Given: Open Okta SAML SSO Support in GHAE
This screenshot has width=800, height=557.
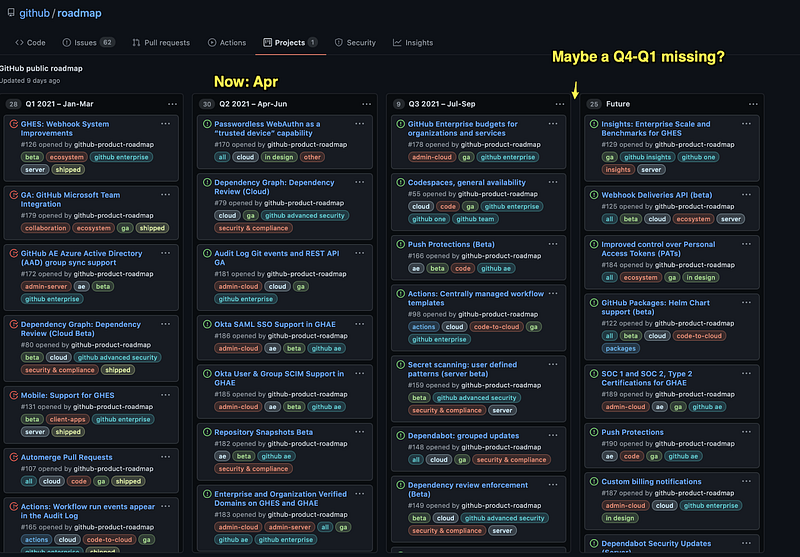Looking at the screenshot, I should [275, 324].
